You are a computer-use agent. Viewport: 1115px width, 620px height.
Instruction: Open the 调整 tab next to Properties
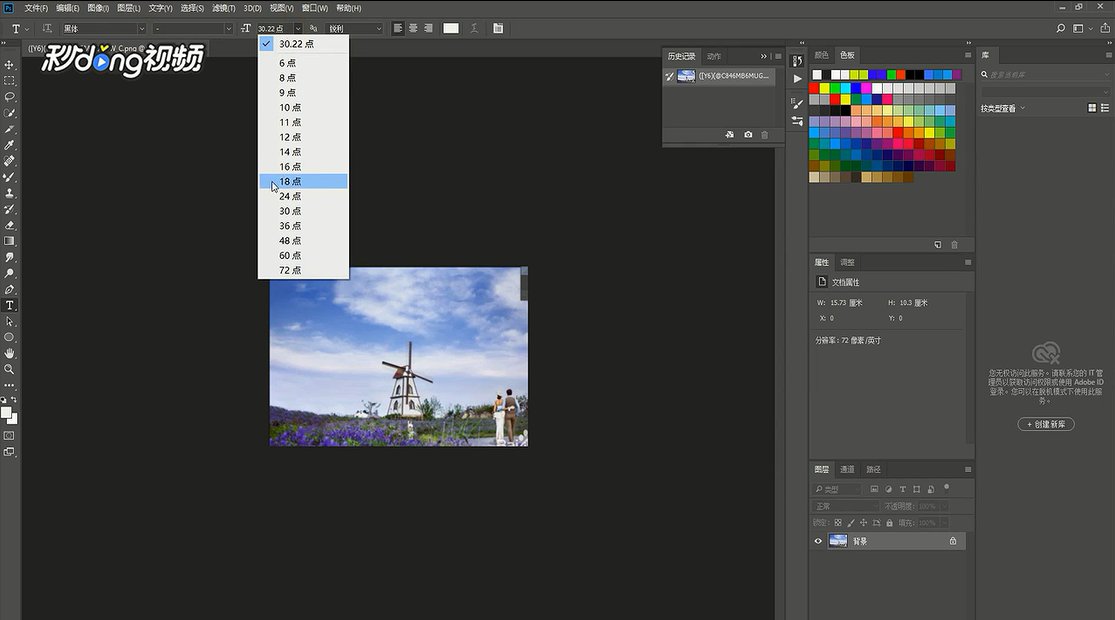pos(847,262)
